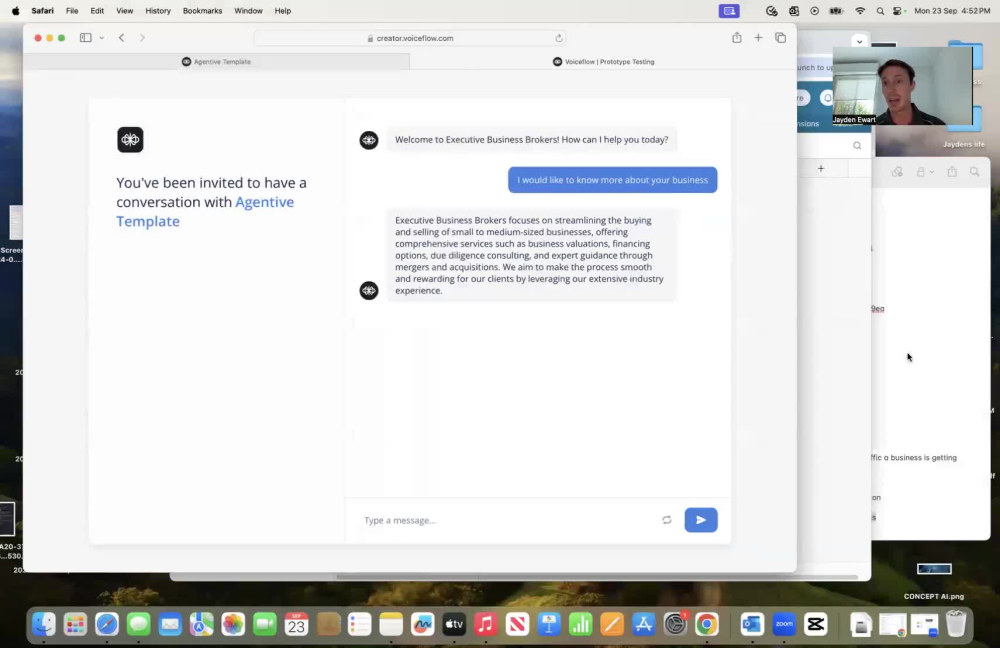Image resolution: width=1000 pixels, height=648 pixels.
Task: Open a new tab with the plus icon
Action: [758, 38]
